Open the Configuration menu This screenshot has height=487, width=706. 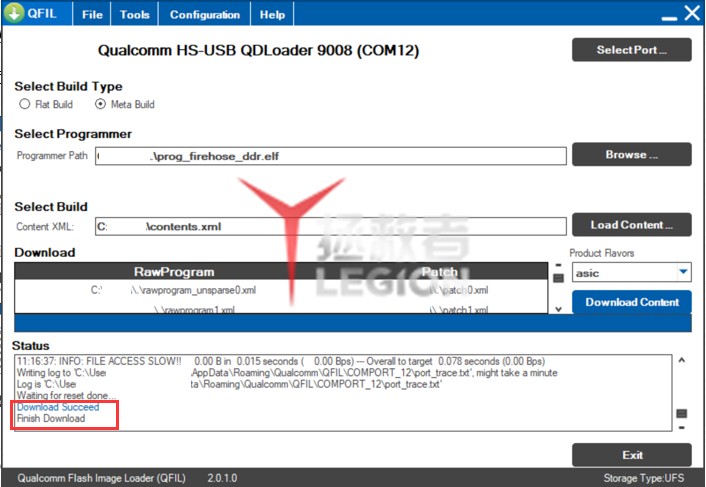(204, 14)
